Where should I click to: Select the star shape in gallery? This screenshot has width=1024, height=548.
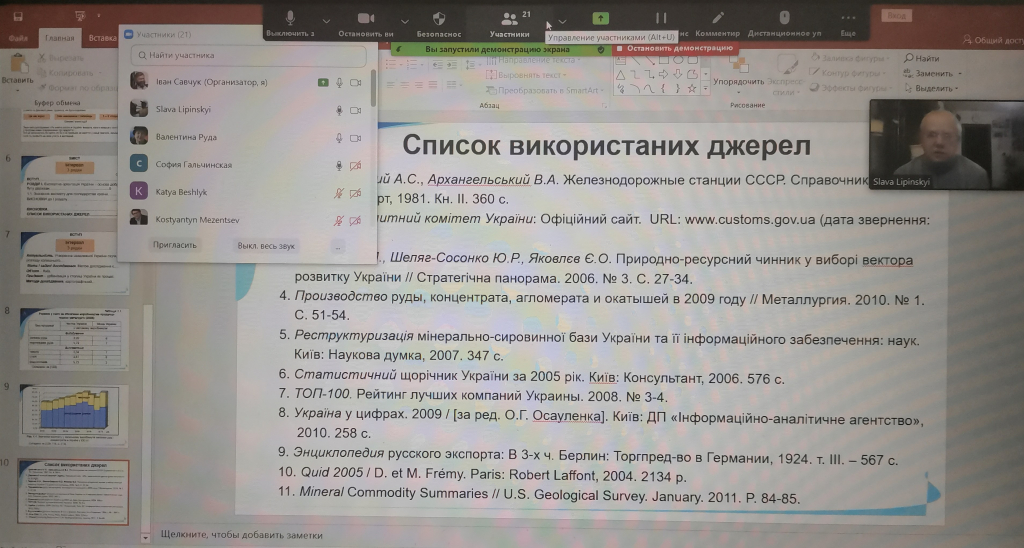pyautogui.click(x=692, y=88)
